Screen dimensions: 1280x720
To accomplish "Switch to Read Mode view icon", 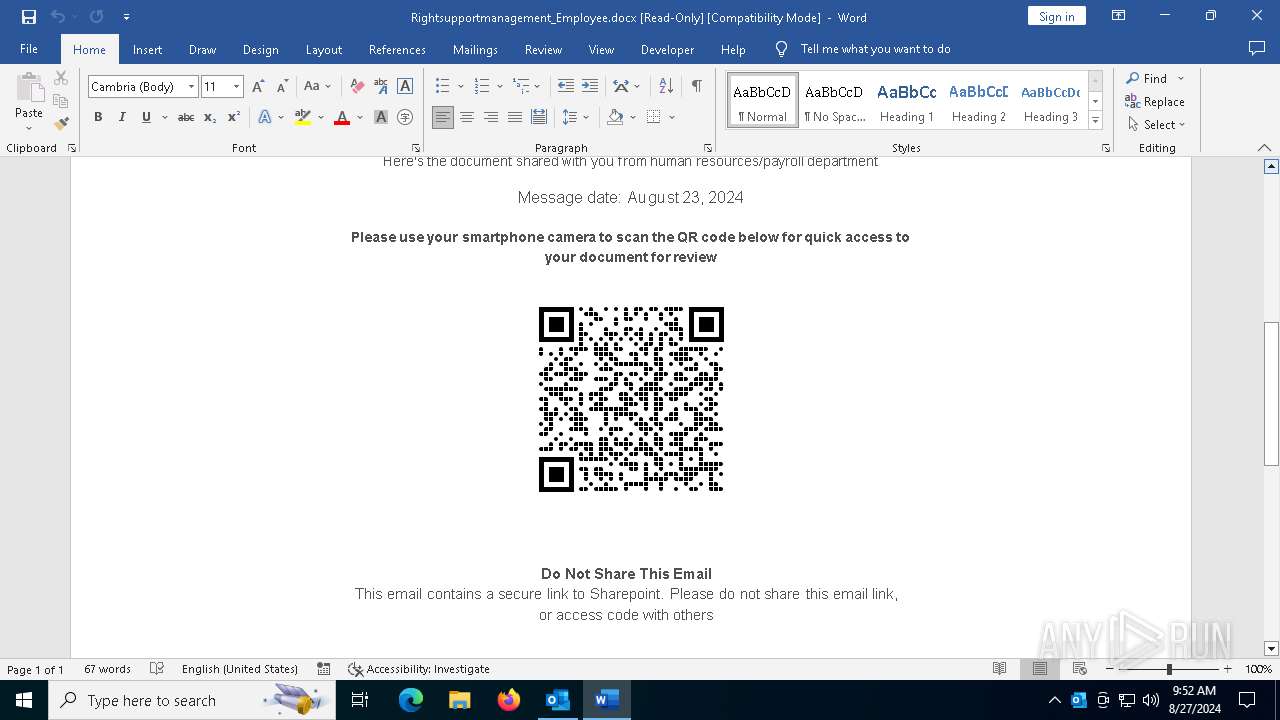I will [x=1000, y=669].
